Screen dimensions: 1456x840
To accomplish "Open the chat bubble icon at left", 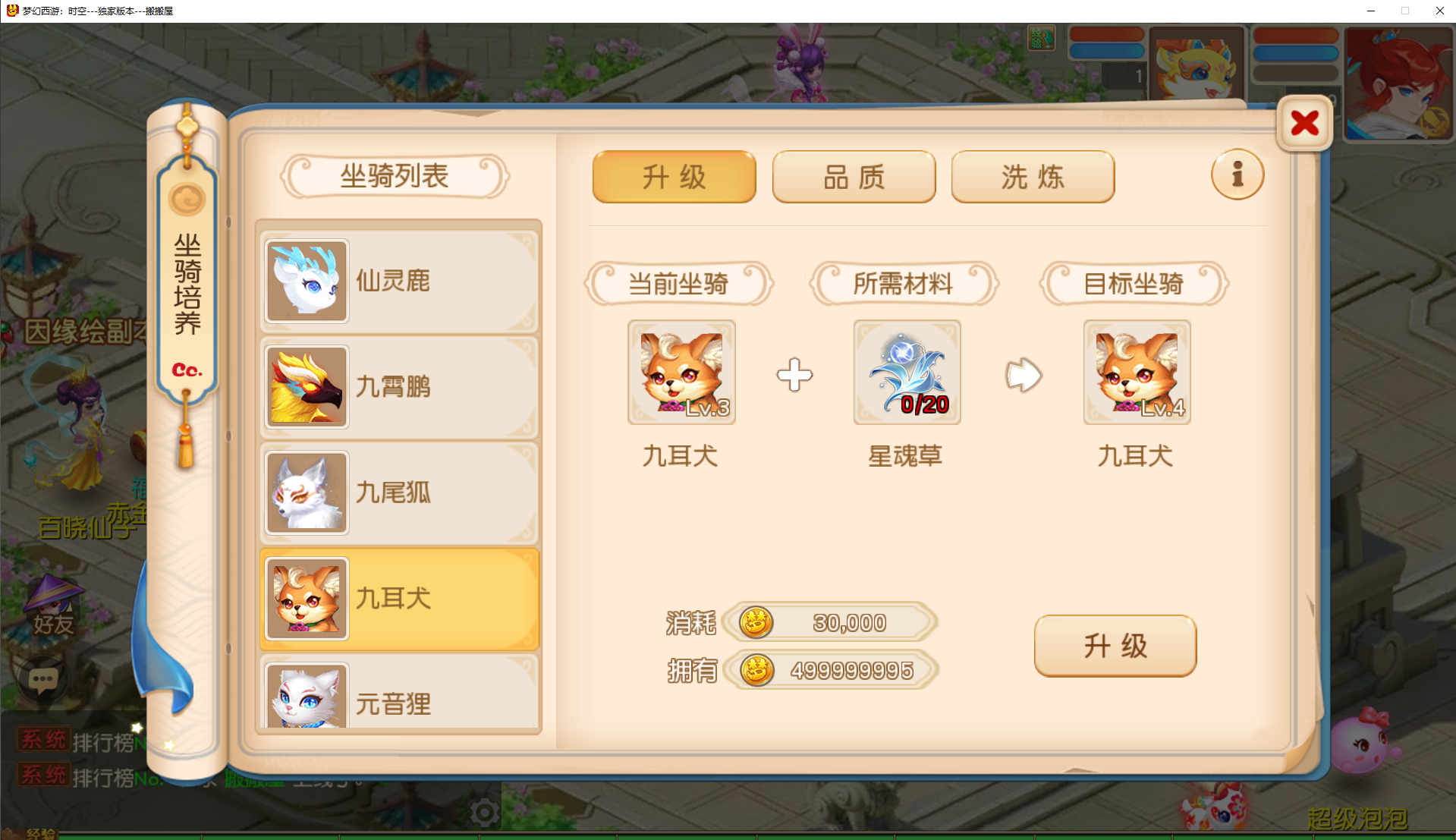I will [42, 679].
